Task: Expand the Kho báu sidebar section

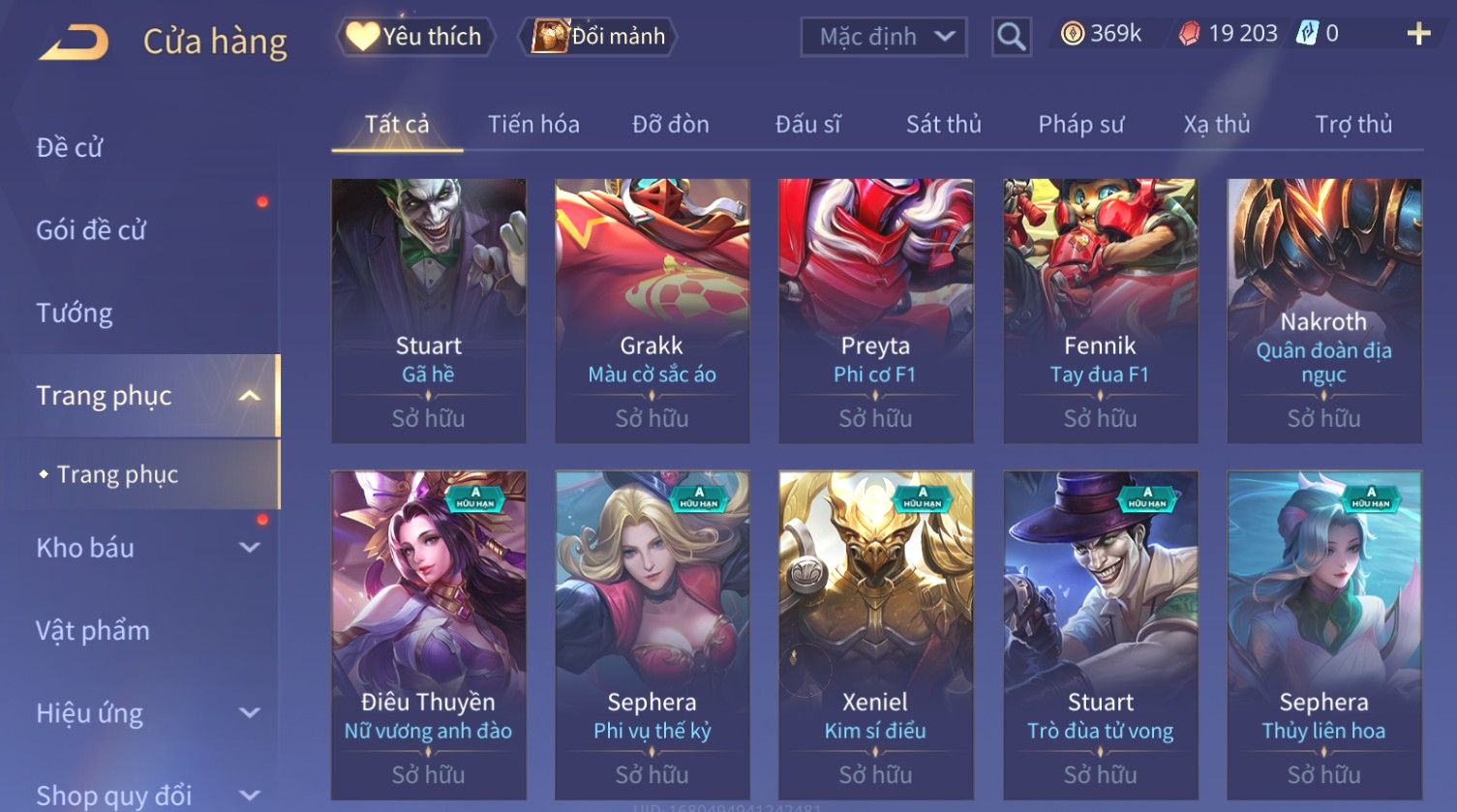Action: pos(250,547)
